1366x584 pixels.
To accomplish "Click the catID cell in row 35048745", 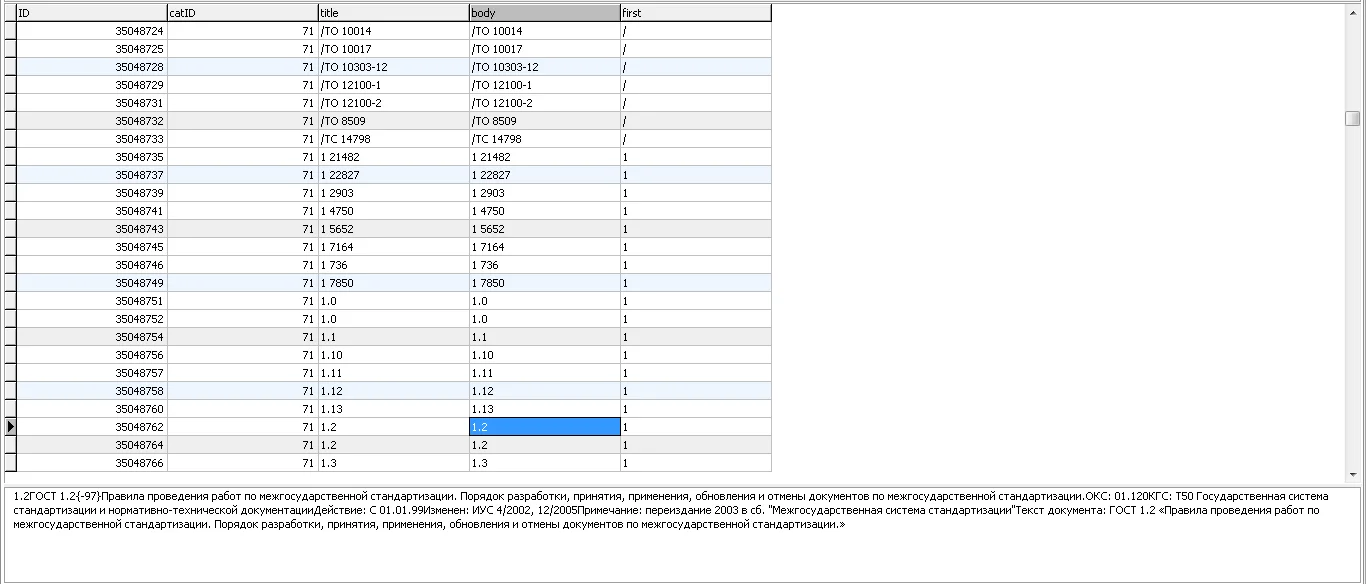I will tap(242, 247).
